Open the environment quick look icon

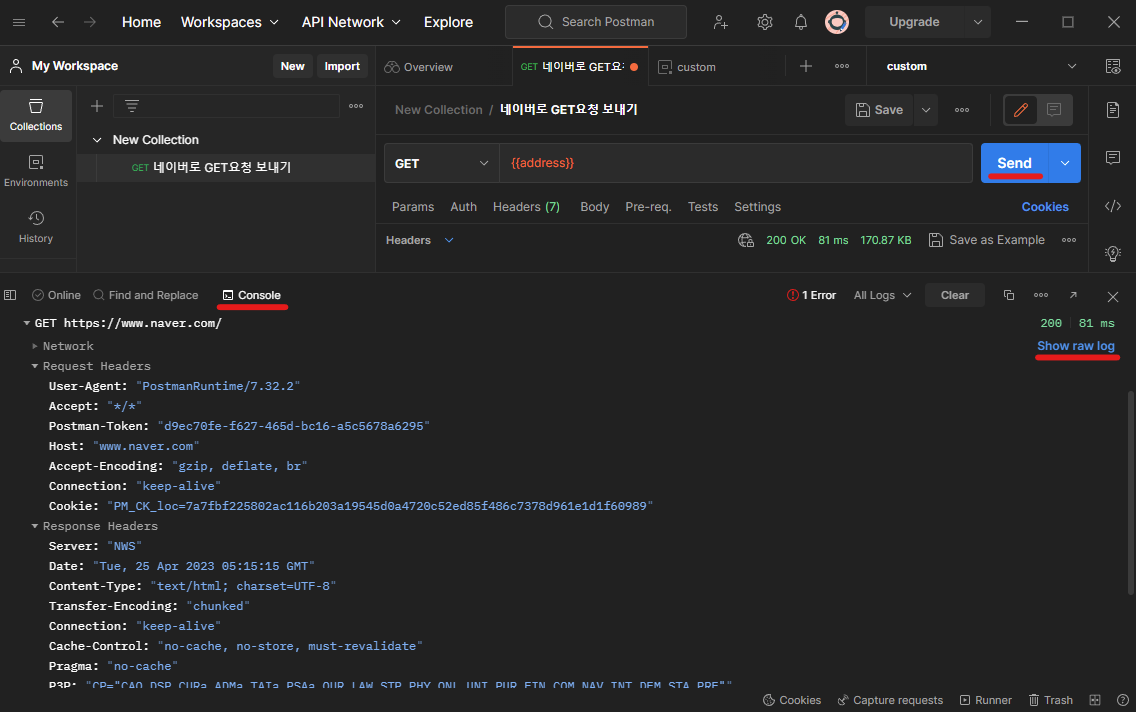pyautogui.click(x=1113, y=66)
